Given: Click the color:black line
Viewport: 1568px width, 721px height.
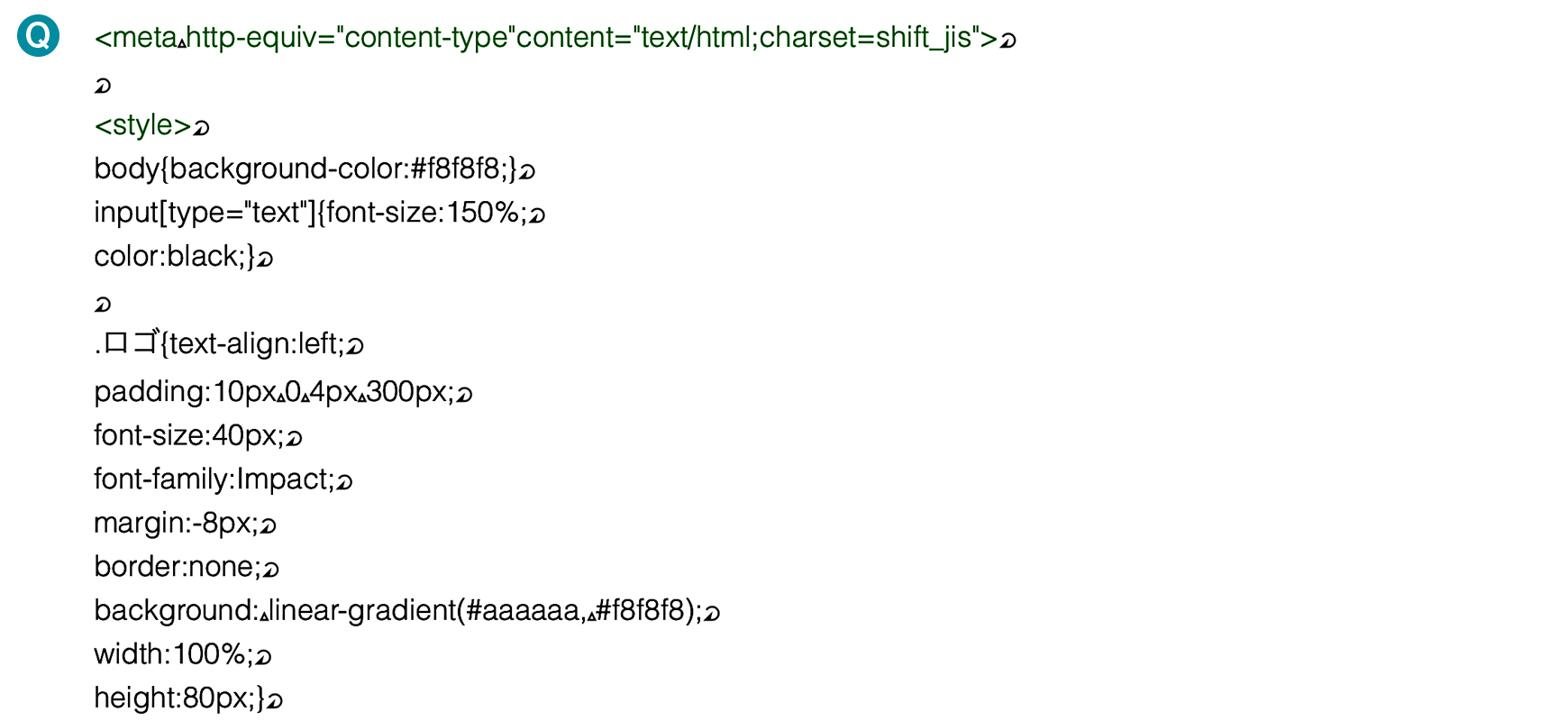Looking at the screenshot, I should tap(183, 257).
